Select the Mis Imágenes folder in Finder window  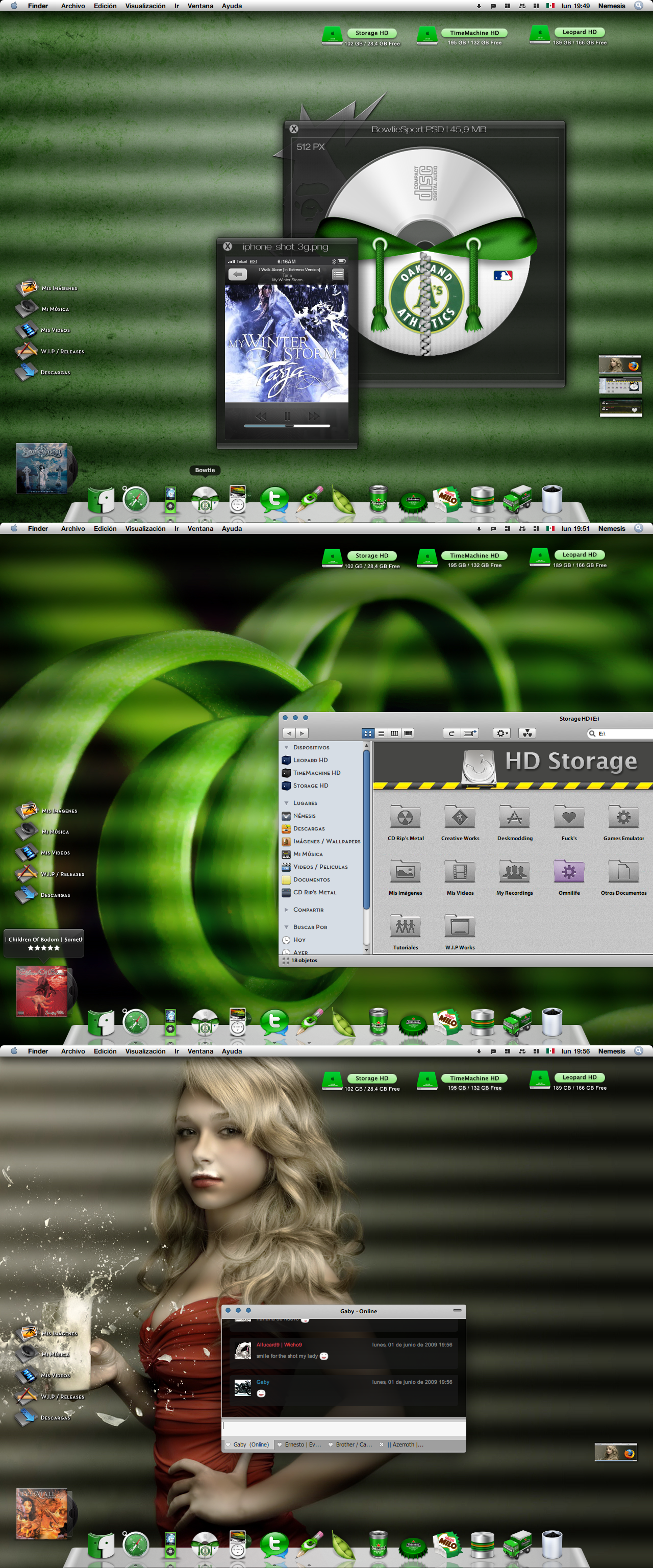pos(405,872)
